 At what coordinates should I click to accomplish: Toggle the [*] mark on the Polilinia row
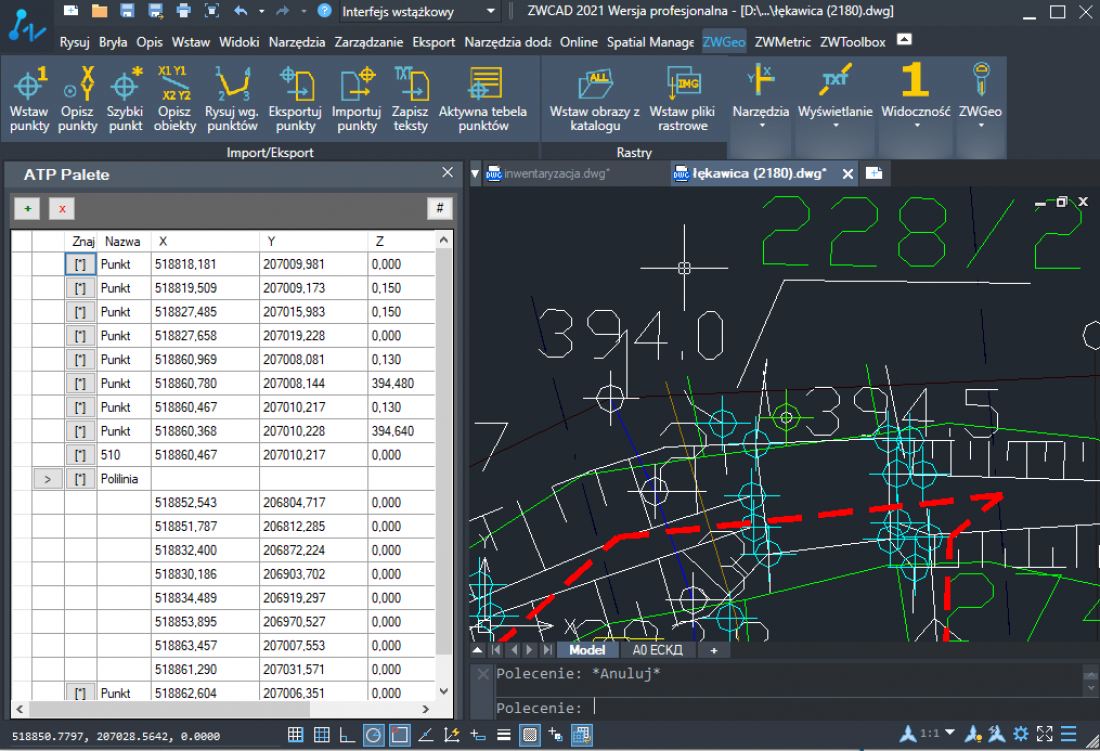click(x=80, y=479)
